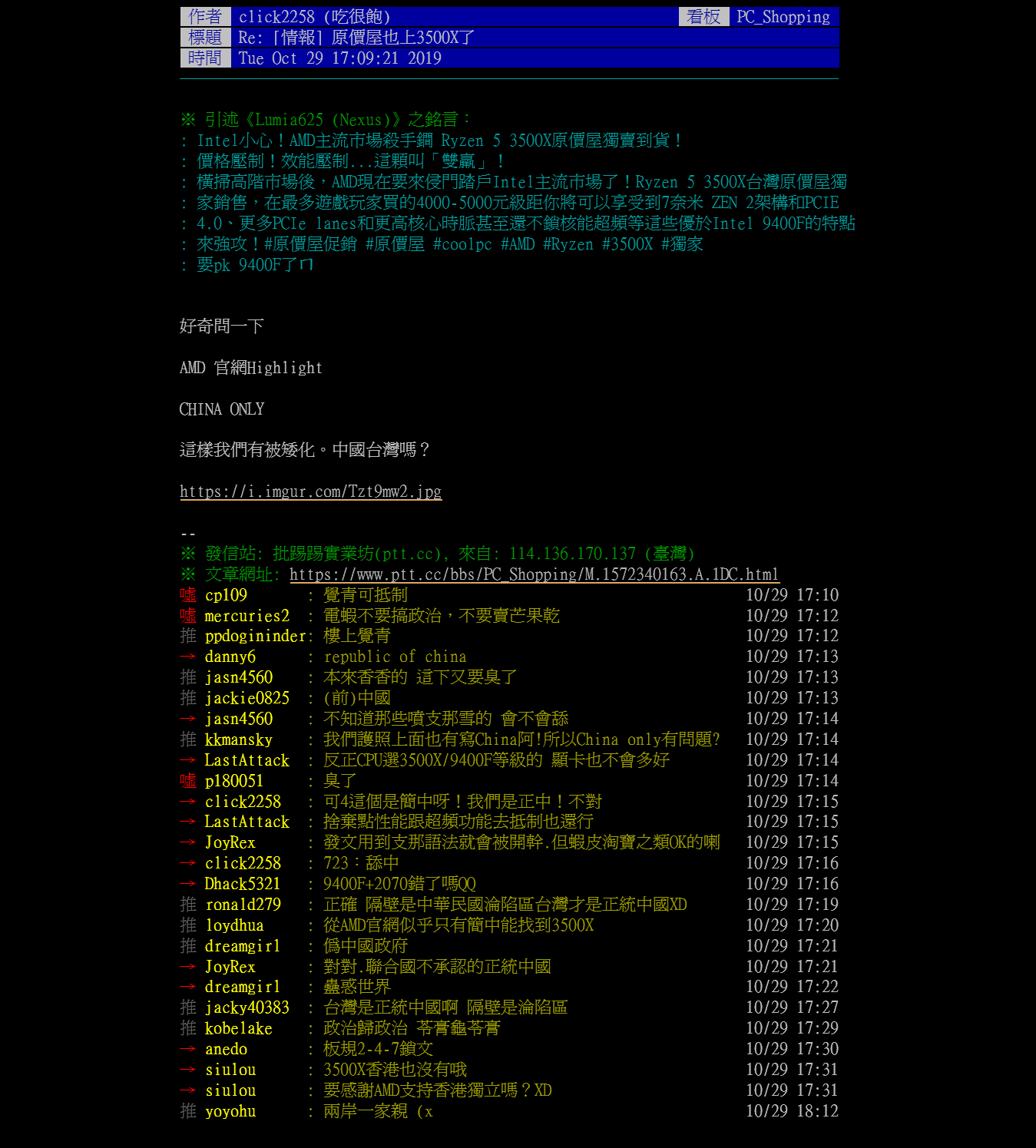This screenshot has height=1148, width=1036.
Task: Click username jackie0825 in comments
Action: [x=247, y=698]
